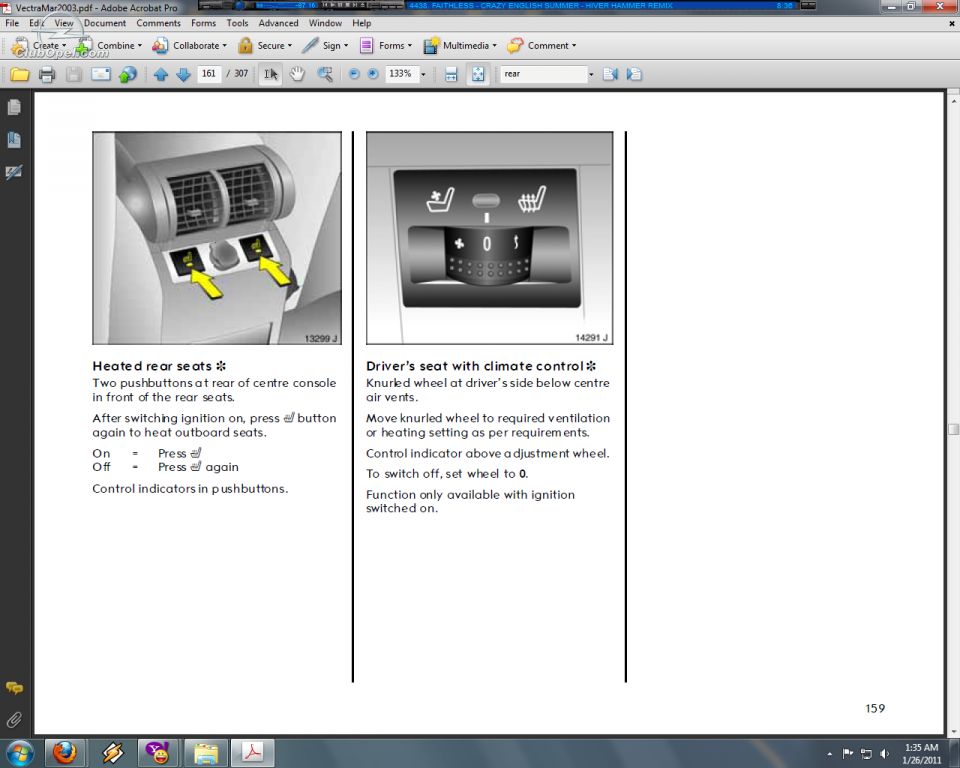Open the Window menu

click(x=325, y=23)
